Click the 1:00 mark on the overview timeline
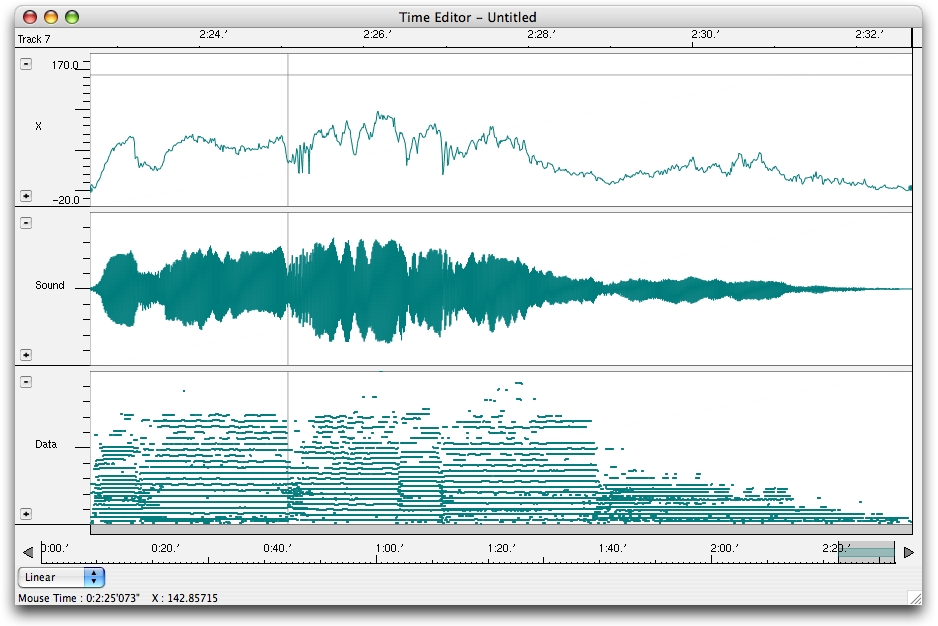 click(388, 548)
